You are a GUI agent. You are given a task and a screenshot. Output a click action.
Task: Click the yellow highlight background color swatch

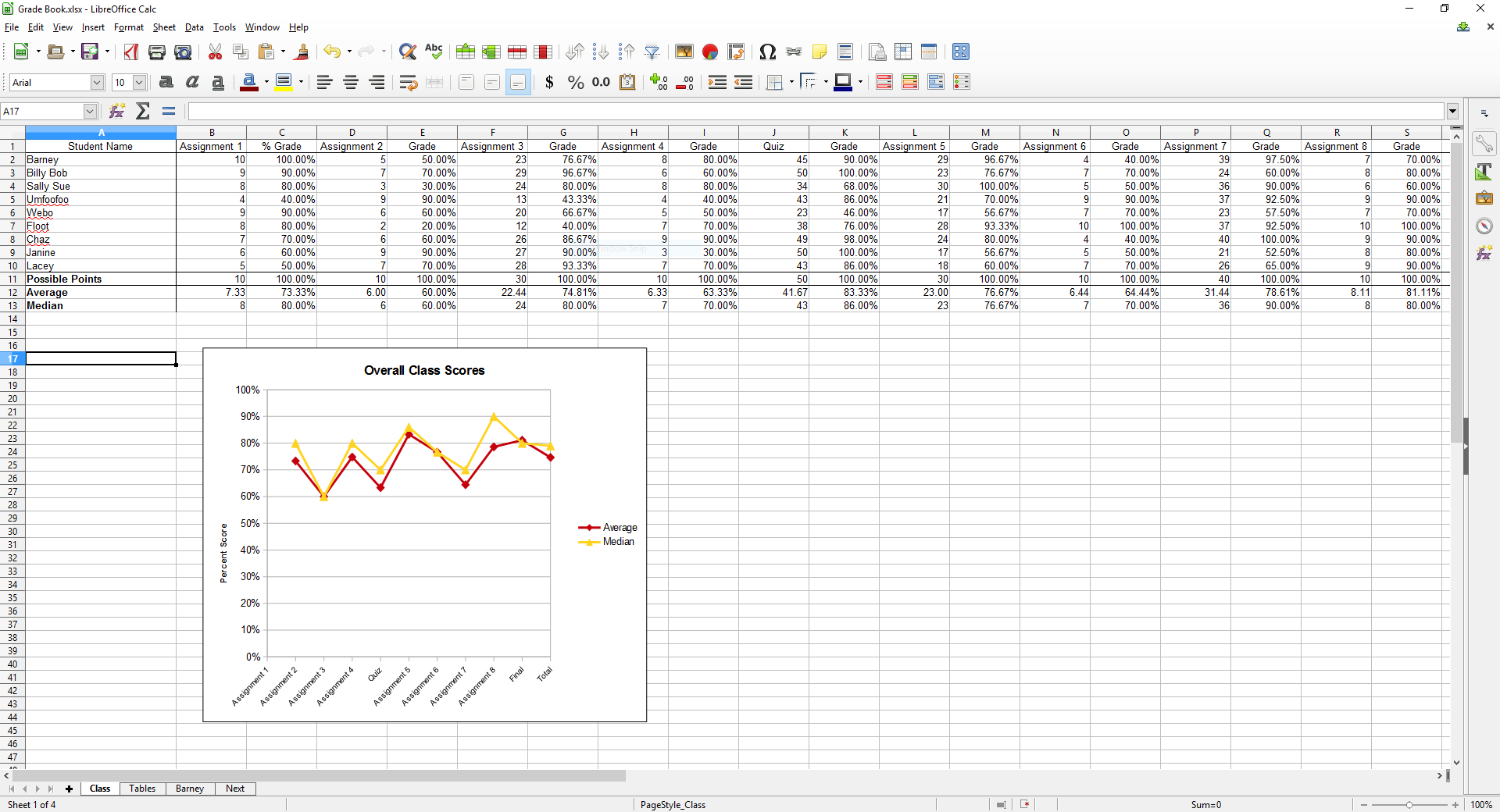284,82
